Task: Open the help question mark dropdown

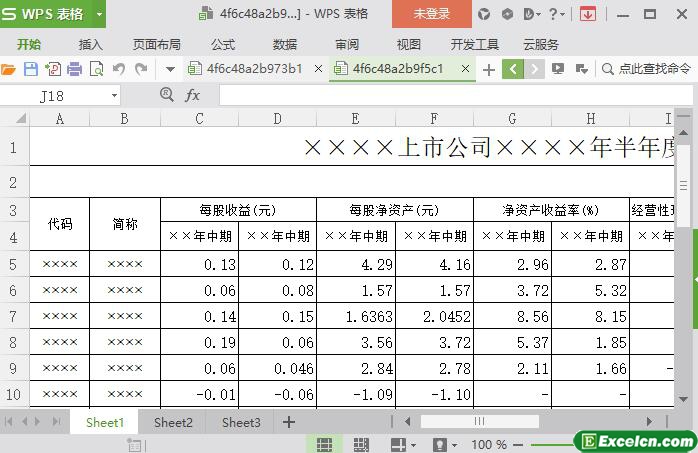Action: 556,14
